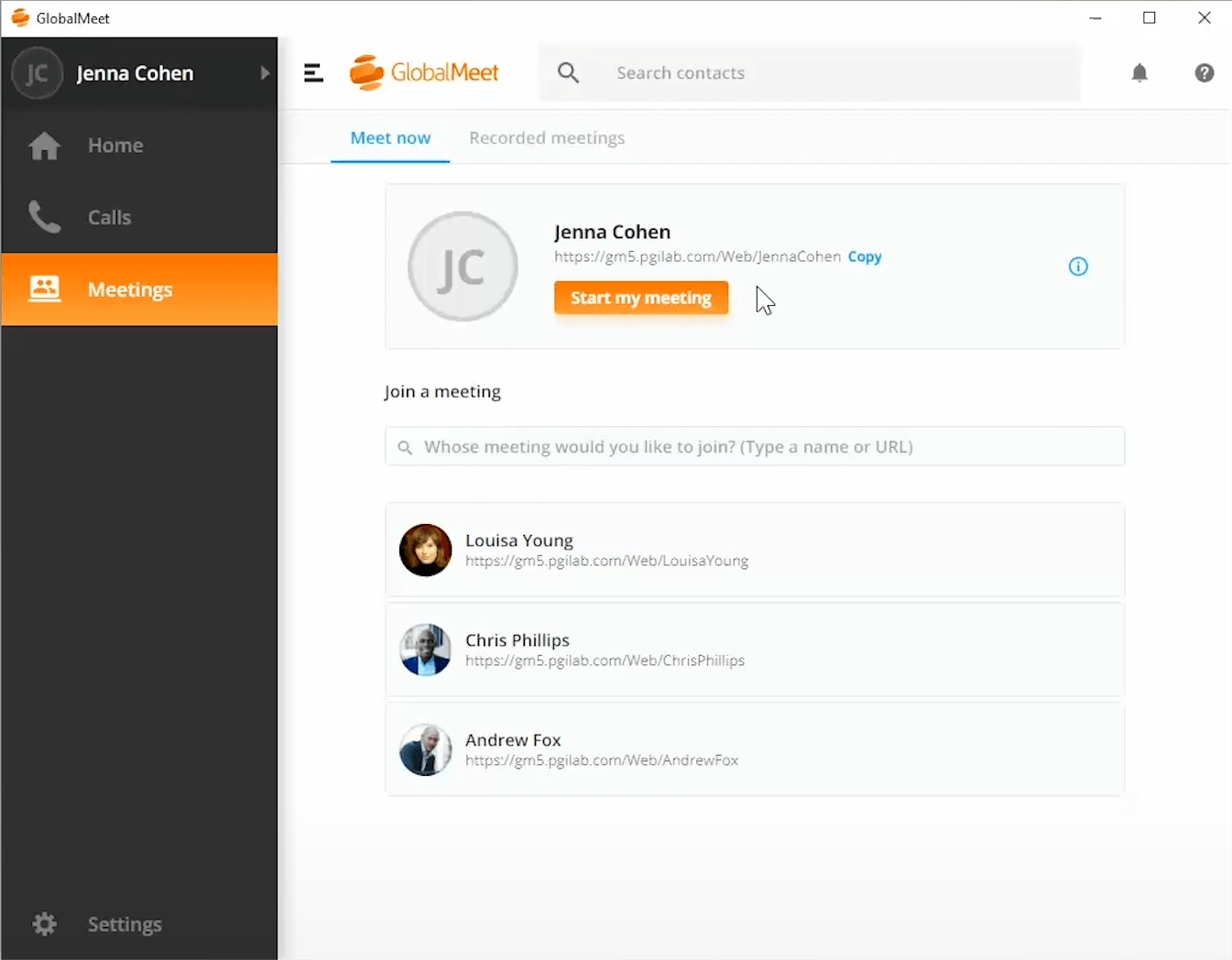This screenshot has height=960, width=1232.
Task: Open the help question mark icon
Action: click(x=1204, y=72)
